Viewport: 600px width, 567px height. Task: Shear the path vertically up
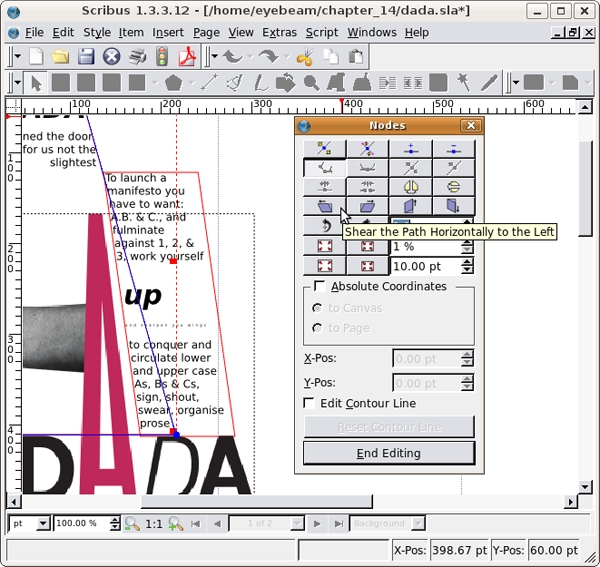pos(411,207)
